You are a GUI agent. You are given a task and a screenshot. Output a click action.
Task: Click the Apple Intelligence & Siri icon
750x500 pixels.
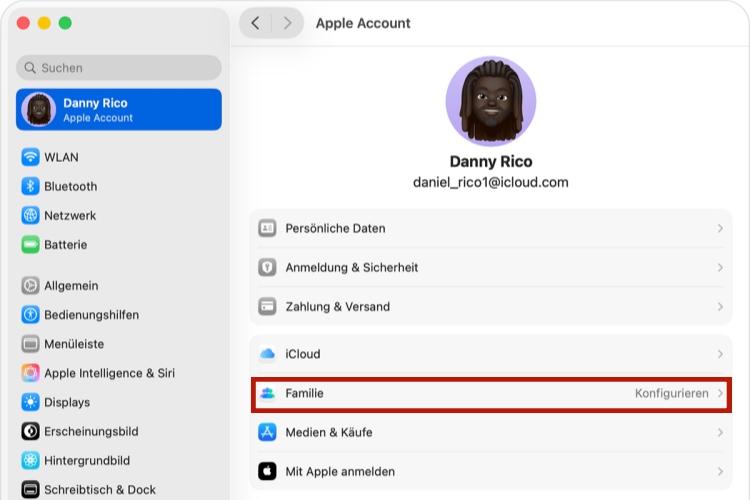(x=30, y=373)
